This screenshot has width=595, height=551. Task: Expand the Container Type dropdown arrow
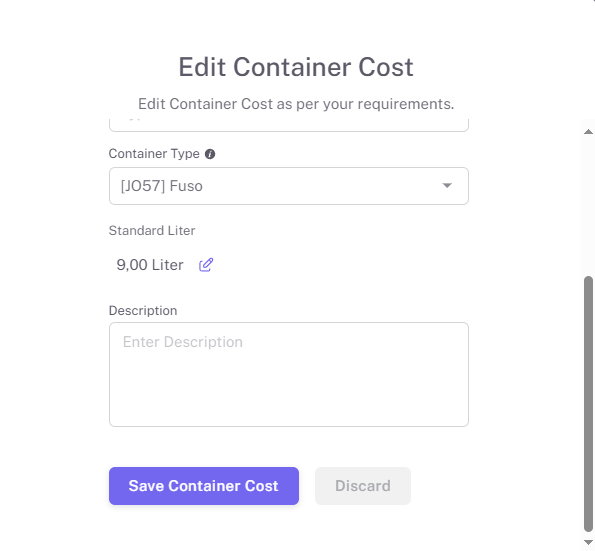[447, 186]
